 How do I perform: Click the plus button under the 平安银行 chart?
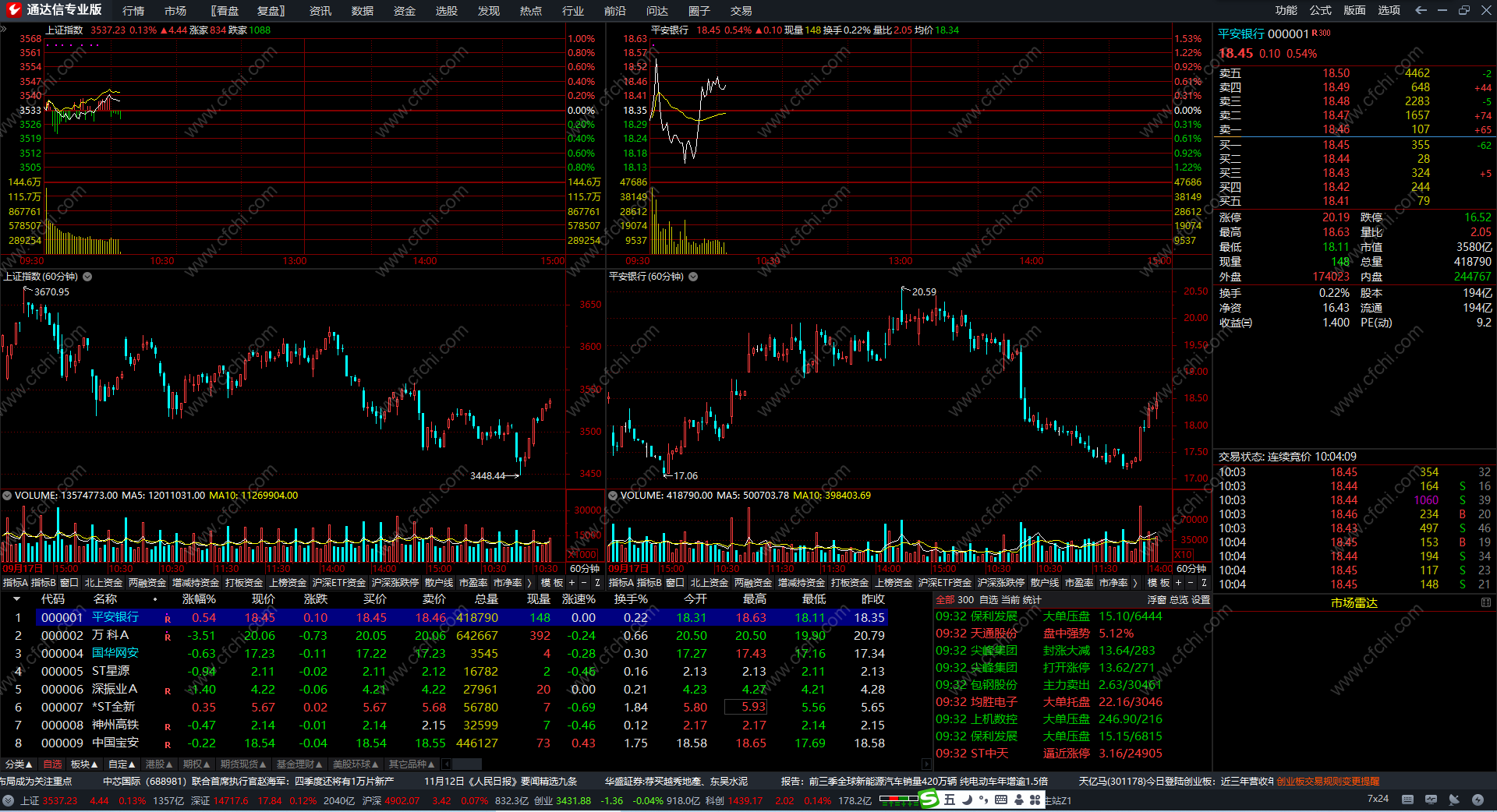click(1178, 583)
